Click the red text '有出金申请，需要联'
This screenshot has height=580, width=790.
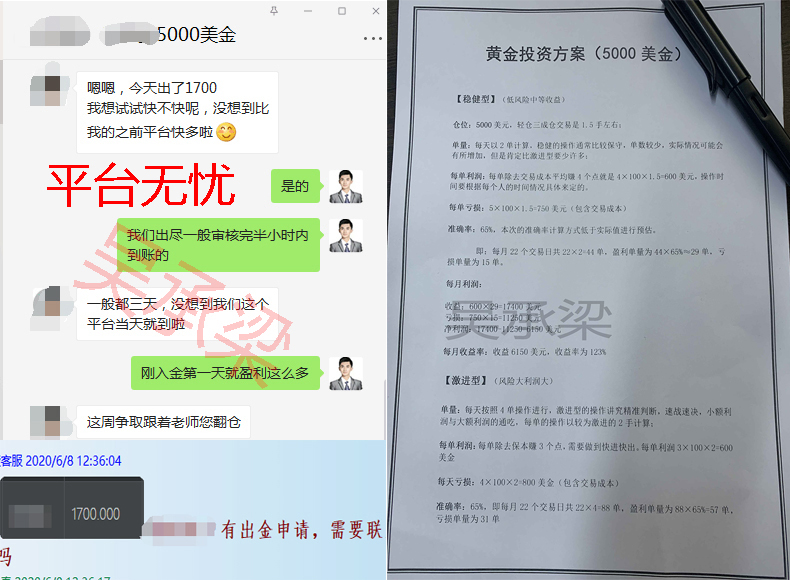[302, 530]
